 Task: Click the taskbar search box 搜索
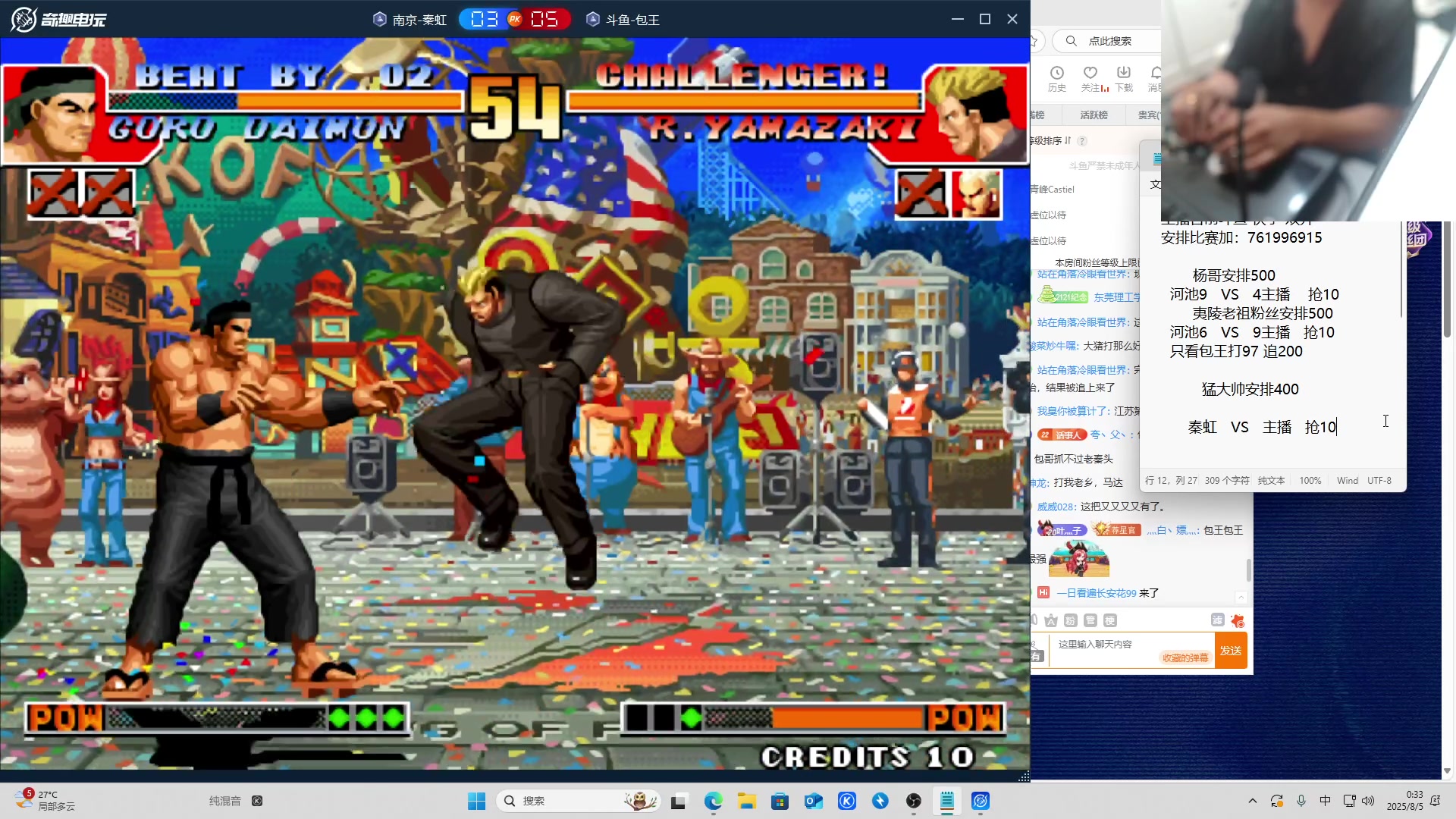578,801
